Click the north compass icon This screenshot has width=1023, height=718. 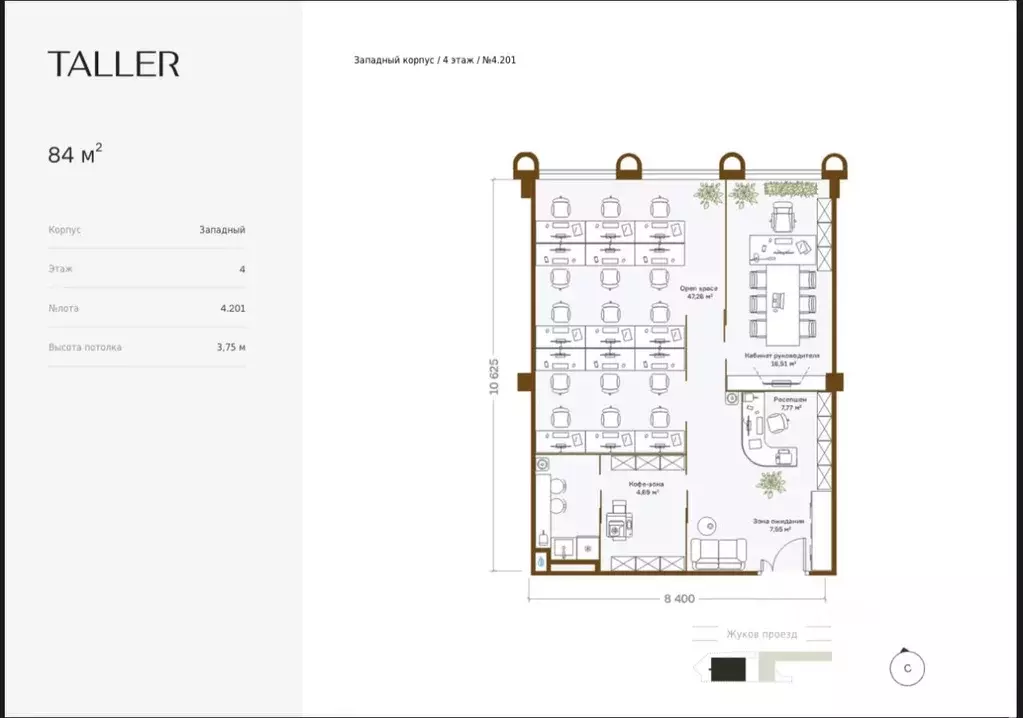tap(907, 667)
